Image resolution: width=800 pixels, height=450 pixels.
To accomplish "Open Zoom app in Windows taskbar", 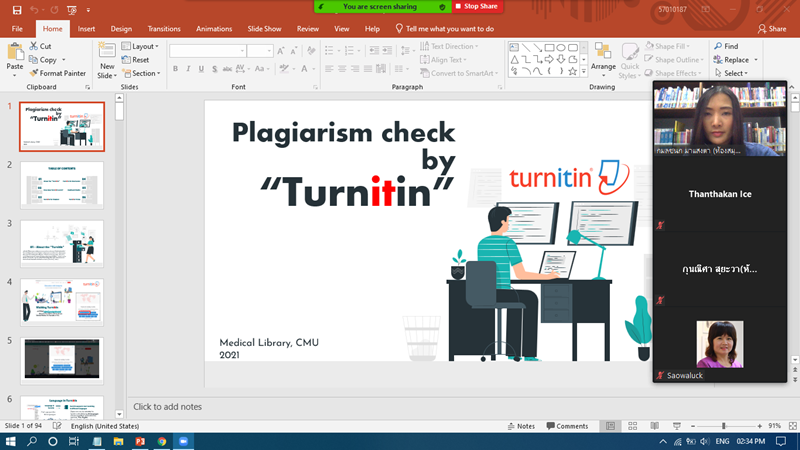I will tap(183, 441).
